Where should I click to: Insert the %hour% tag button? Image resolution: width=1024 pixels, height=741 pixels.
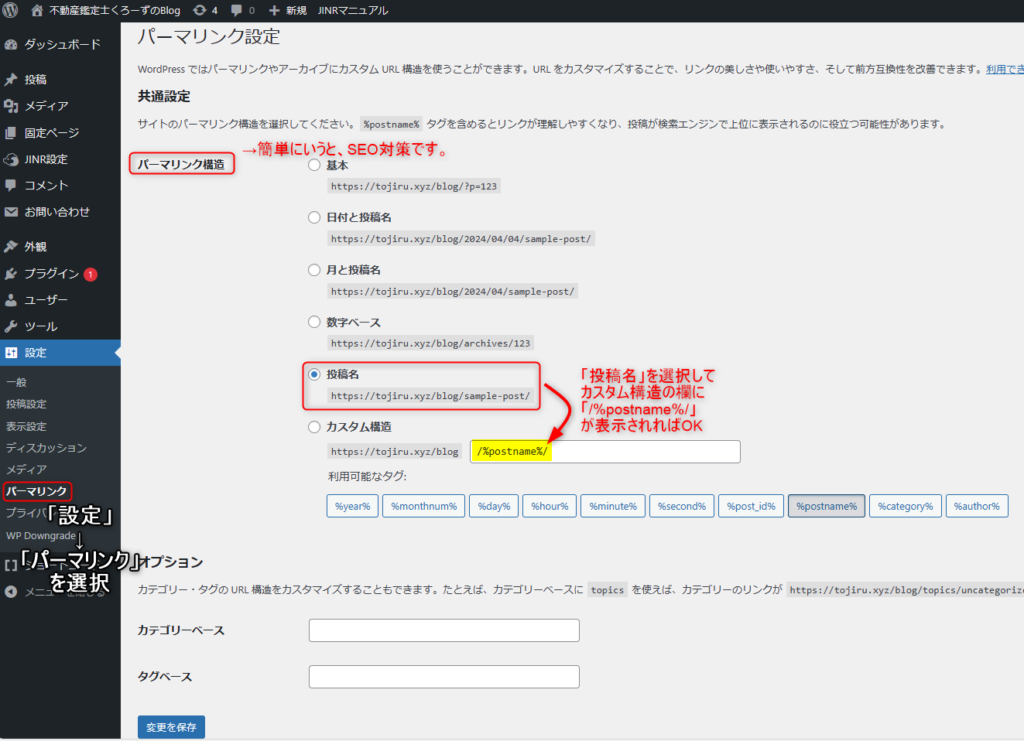pyautogui.click(x=549, y=506)
